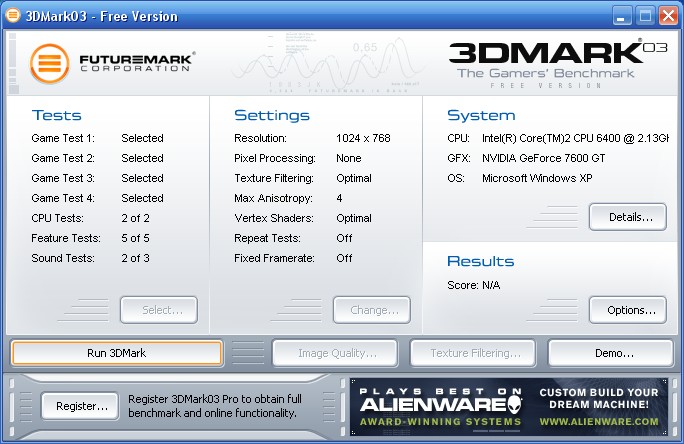684x444 pixels.
Task: Click the Results section heading
Action: click(x=481, y=261)
